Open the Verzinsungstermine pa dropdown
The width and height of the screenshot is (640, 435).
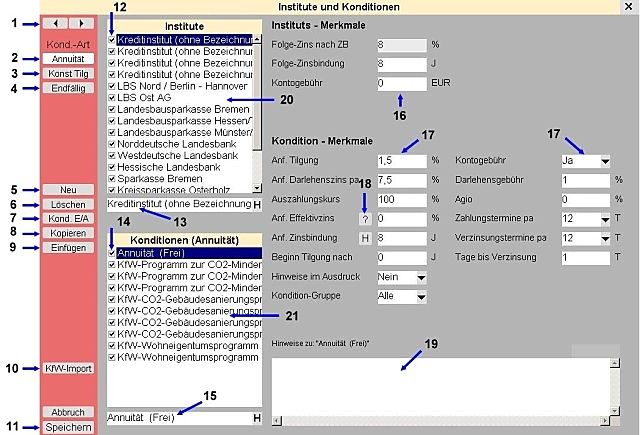pos(605,239)
